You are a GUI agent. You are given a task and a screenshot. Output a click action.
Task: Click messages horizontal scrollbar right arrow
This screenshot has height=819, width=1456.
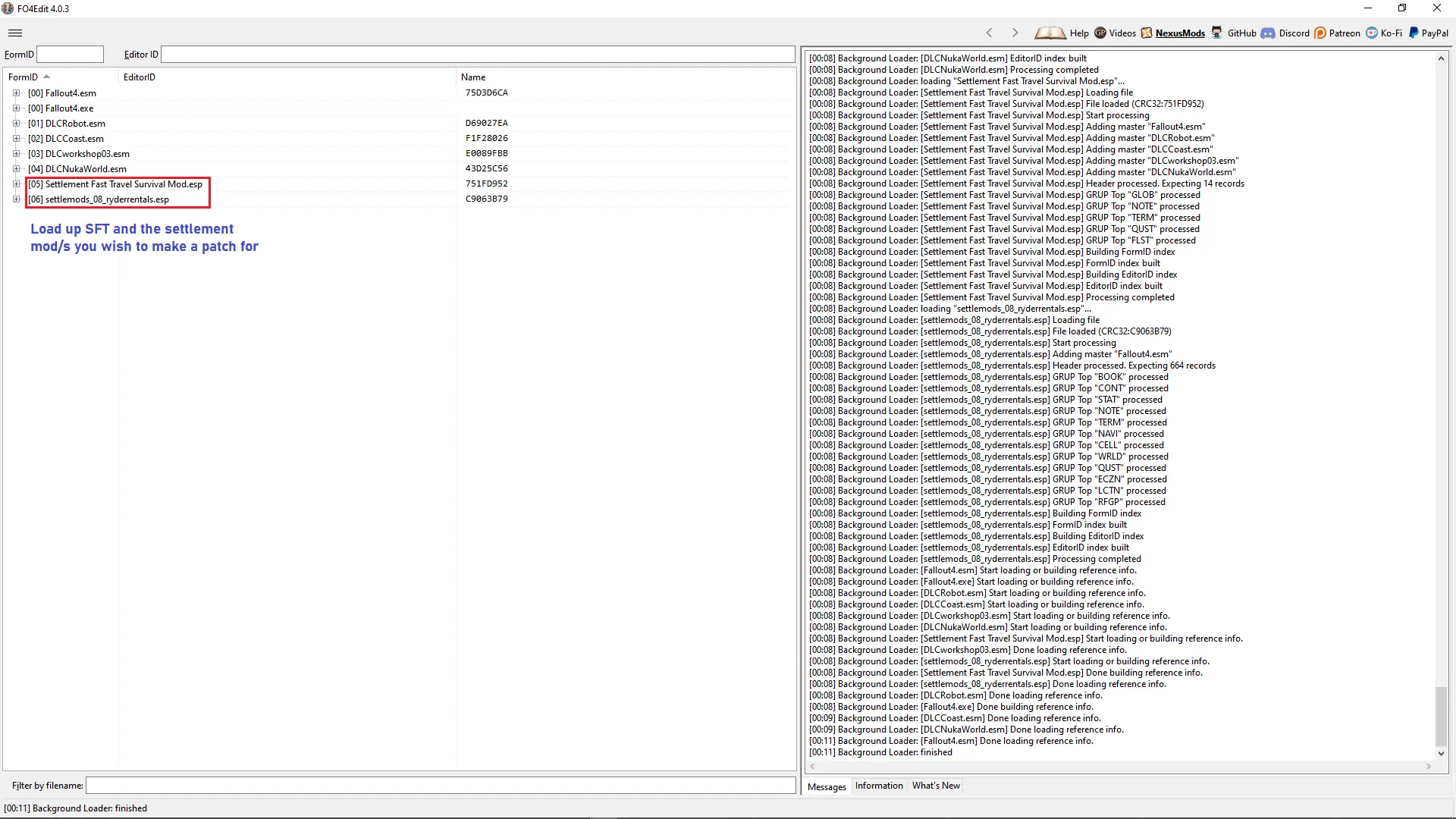click(1429, 767)
